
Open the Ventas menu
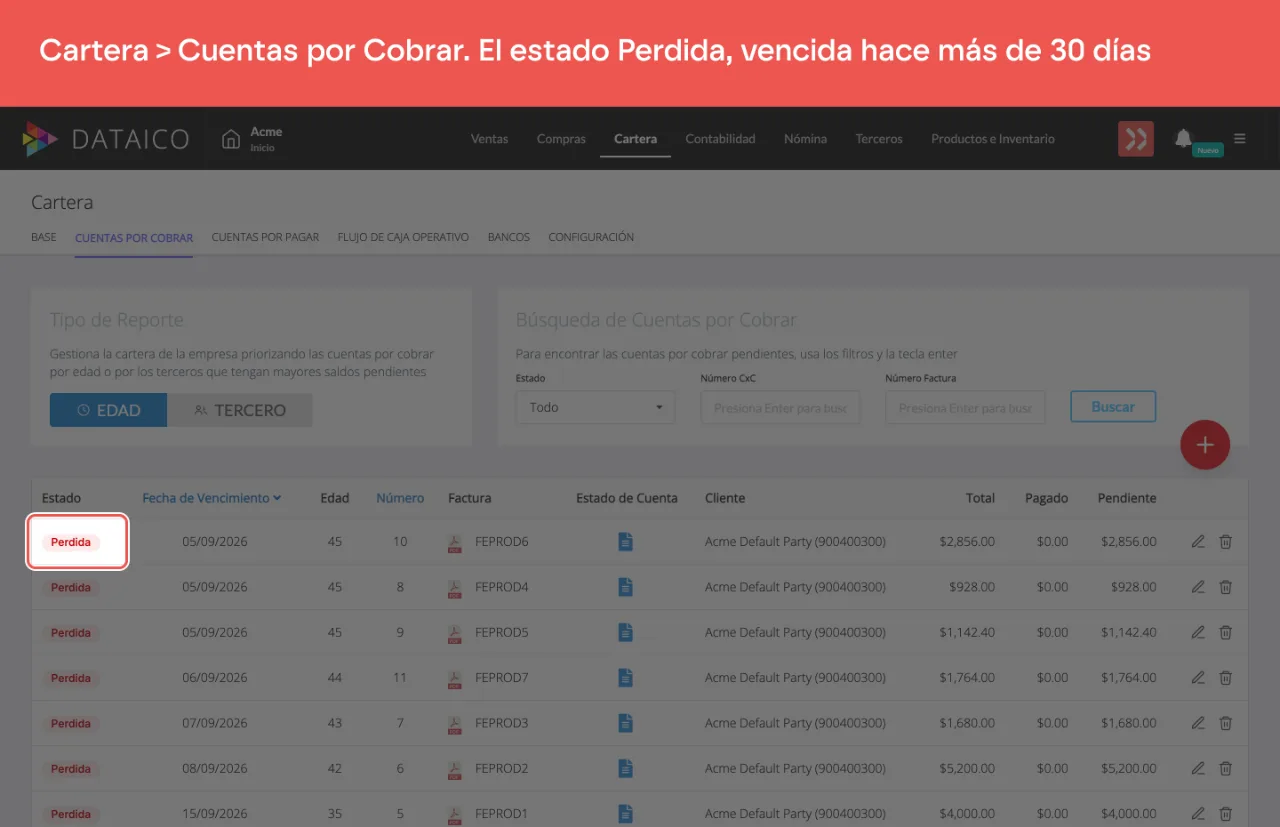[x=490, y=139]
